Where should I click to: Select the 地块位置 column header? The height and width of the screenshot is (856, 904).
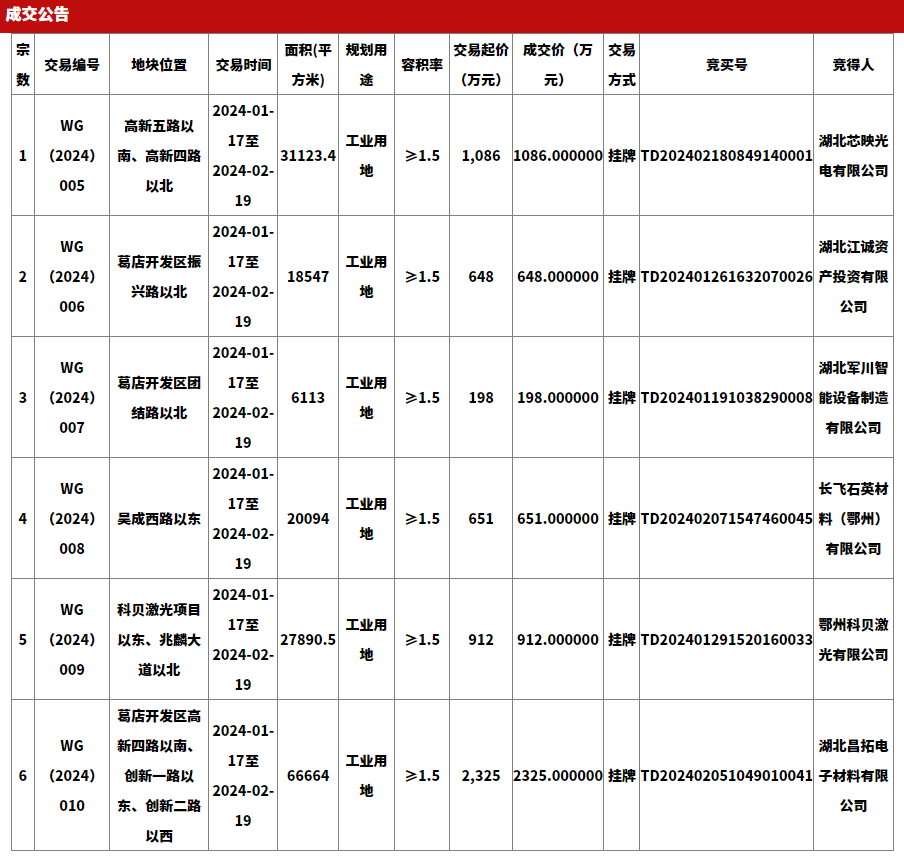[159, 65]
